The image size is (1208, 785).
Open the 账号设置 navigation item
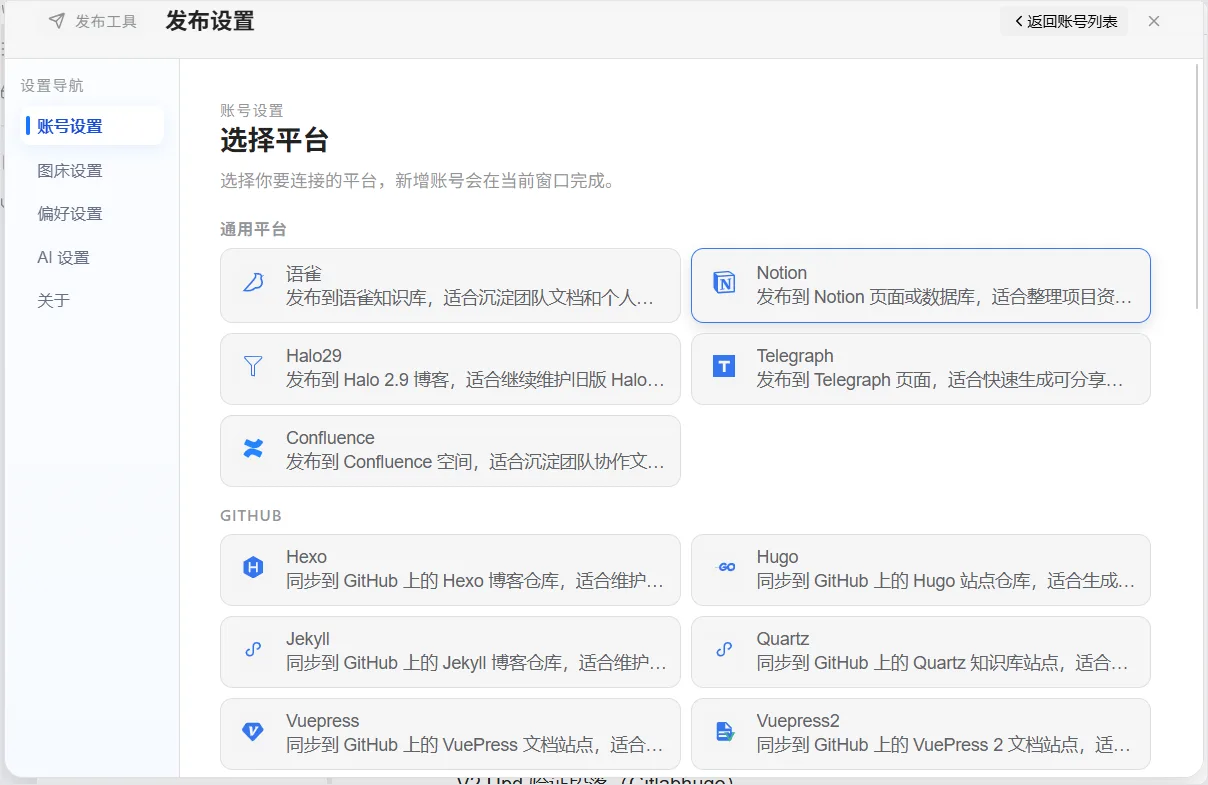click(94, 126)
